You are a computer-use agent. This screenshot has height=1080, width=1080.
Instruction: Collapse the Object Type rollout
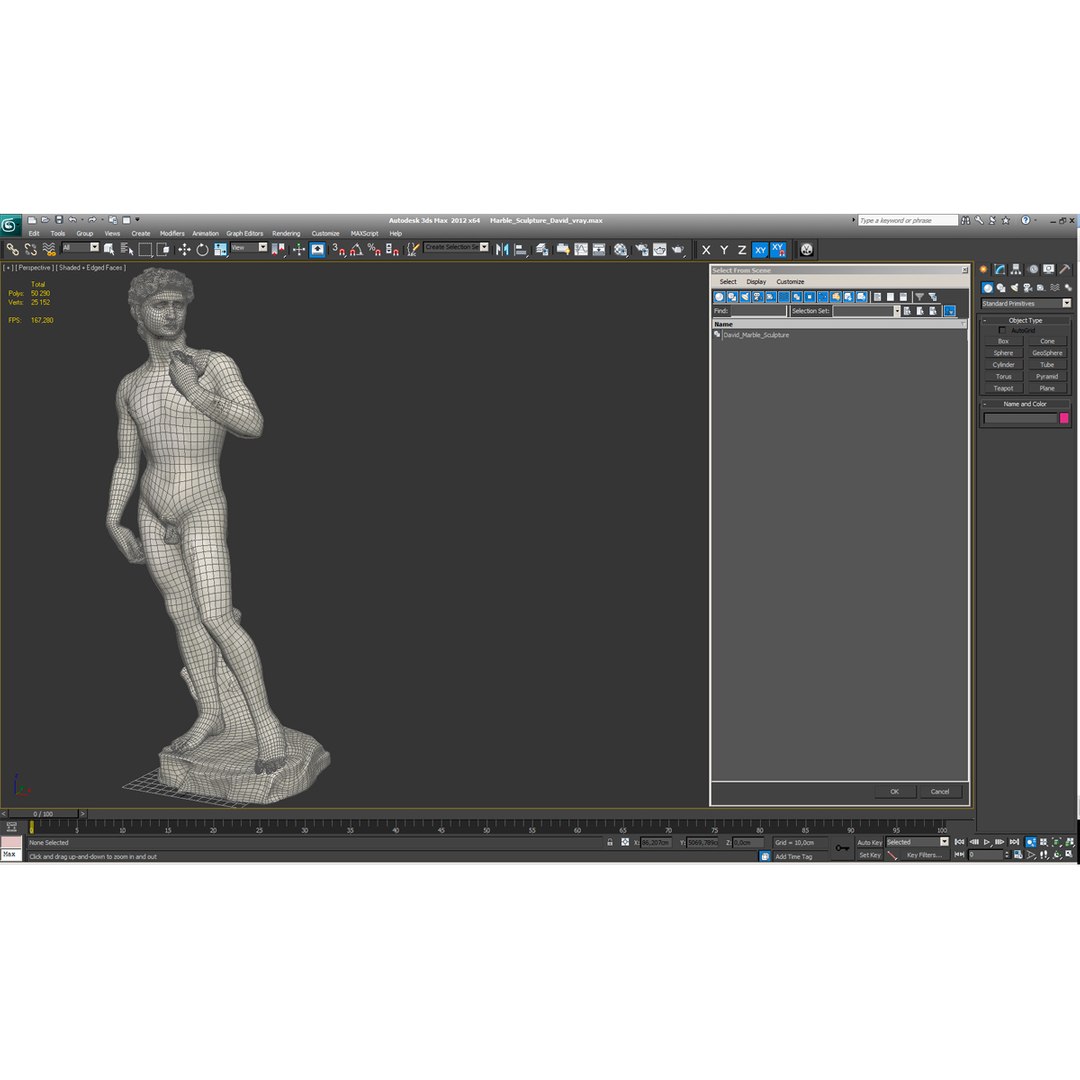click(1025, 320)
